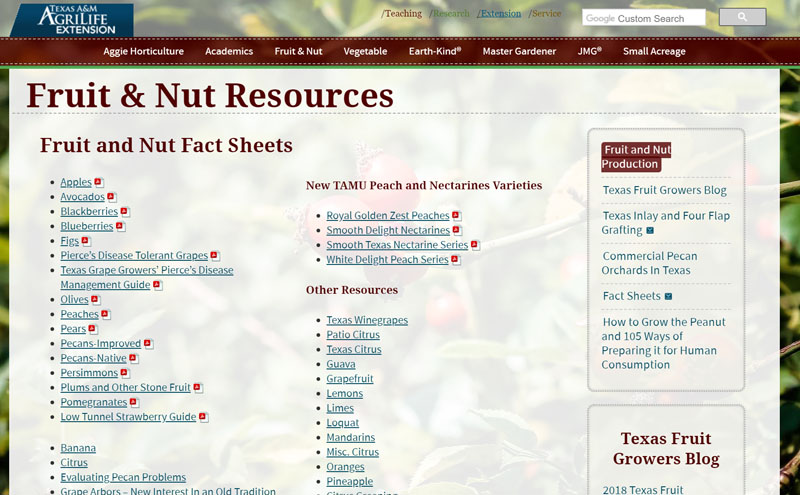Click PDF icon beside White Delight Peach Series
800x495 pixels.
(455, 260)
